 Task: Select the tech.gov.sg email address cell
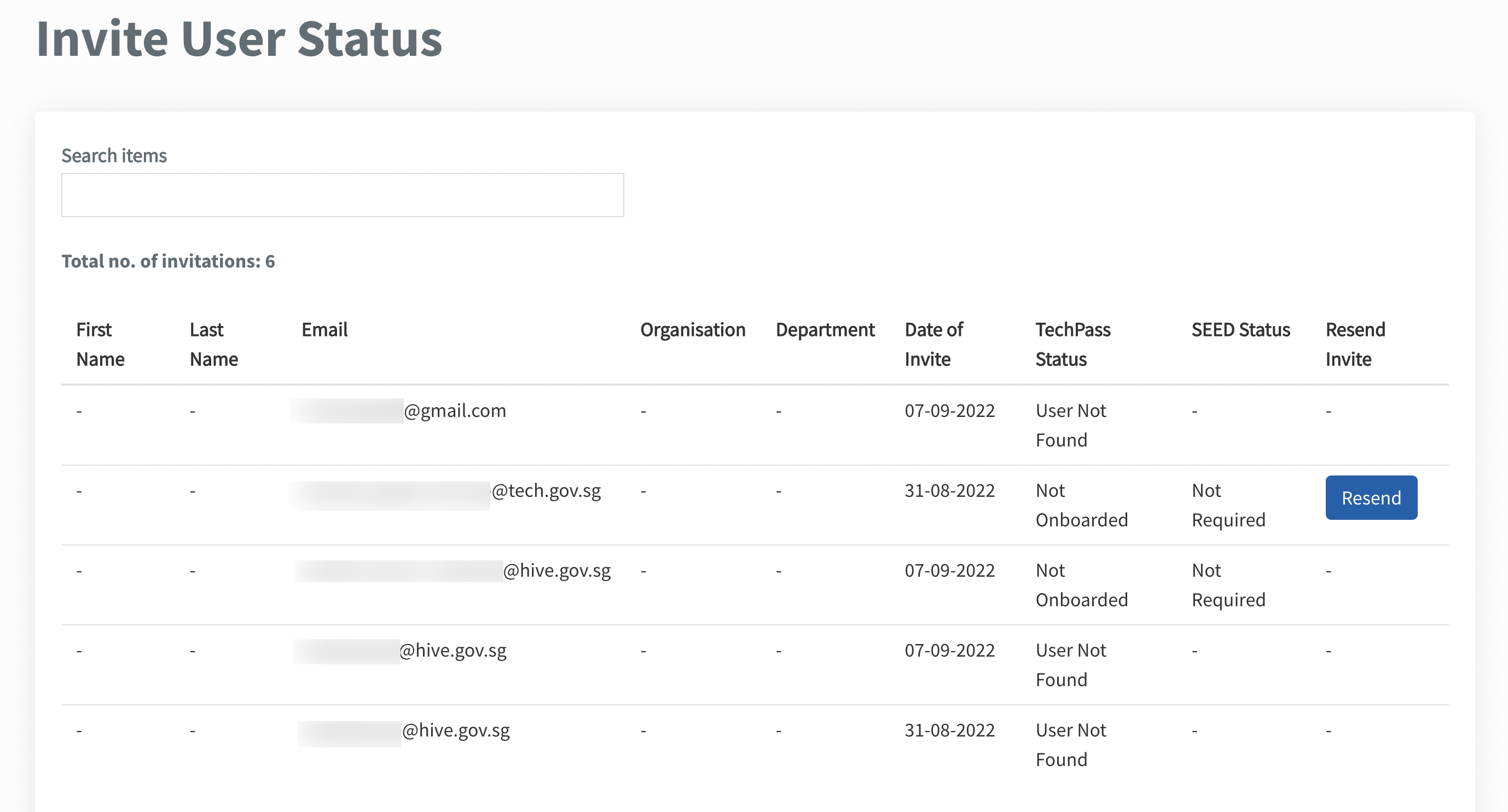click(546, 491)
